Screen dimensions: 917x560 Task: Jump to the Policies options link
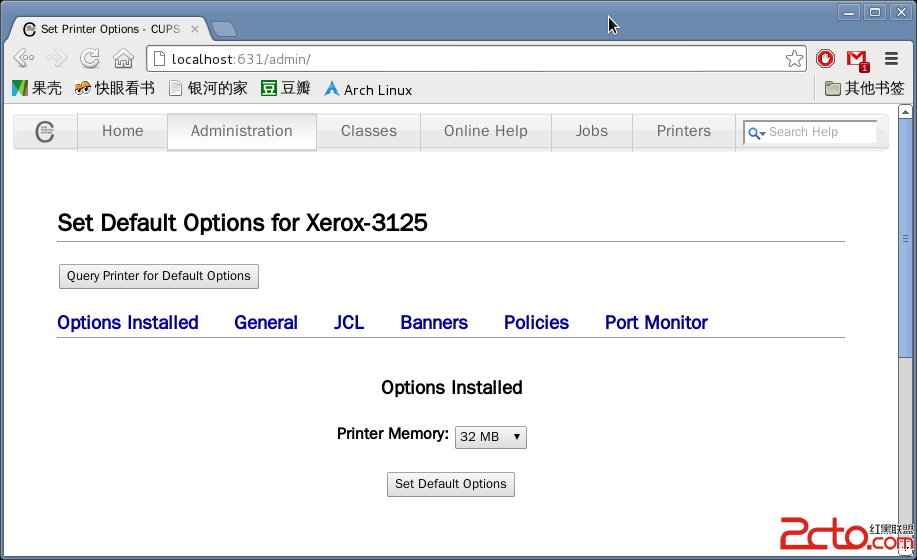[536, 323]
